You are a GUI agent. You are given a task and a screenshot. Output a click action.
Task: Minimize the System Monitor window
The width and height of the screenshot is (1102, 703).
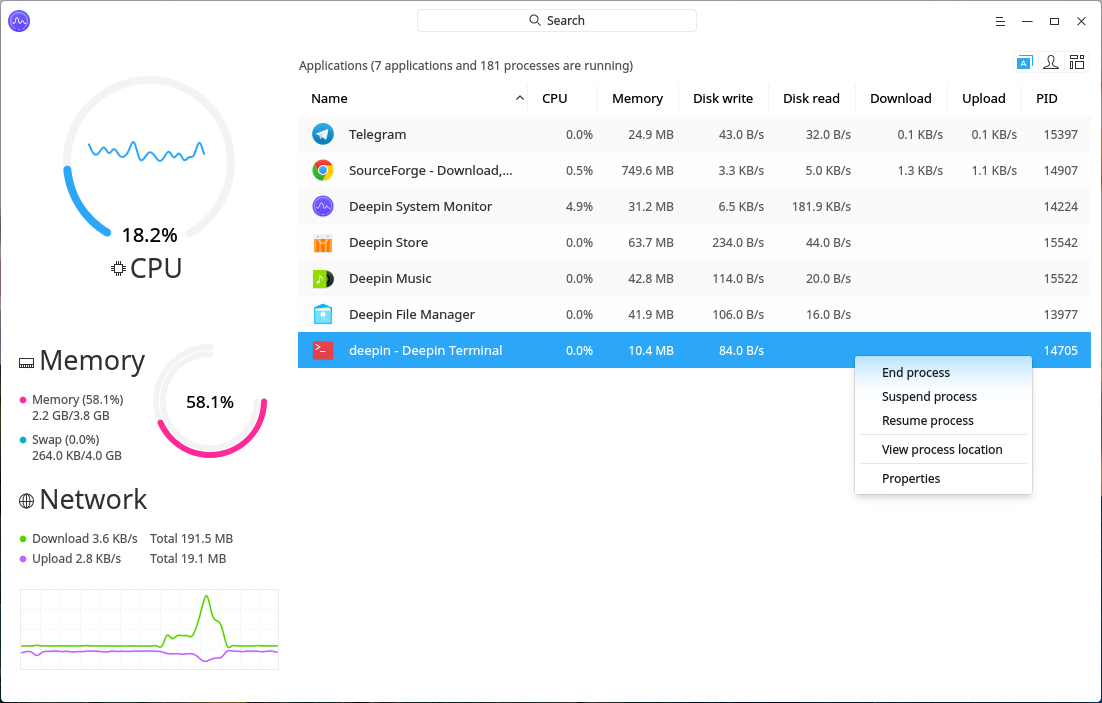pyautogui.click(x=1027, y=22)
